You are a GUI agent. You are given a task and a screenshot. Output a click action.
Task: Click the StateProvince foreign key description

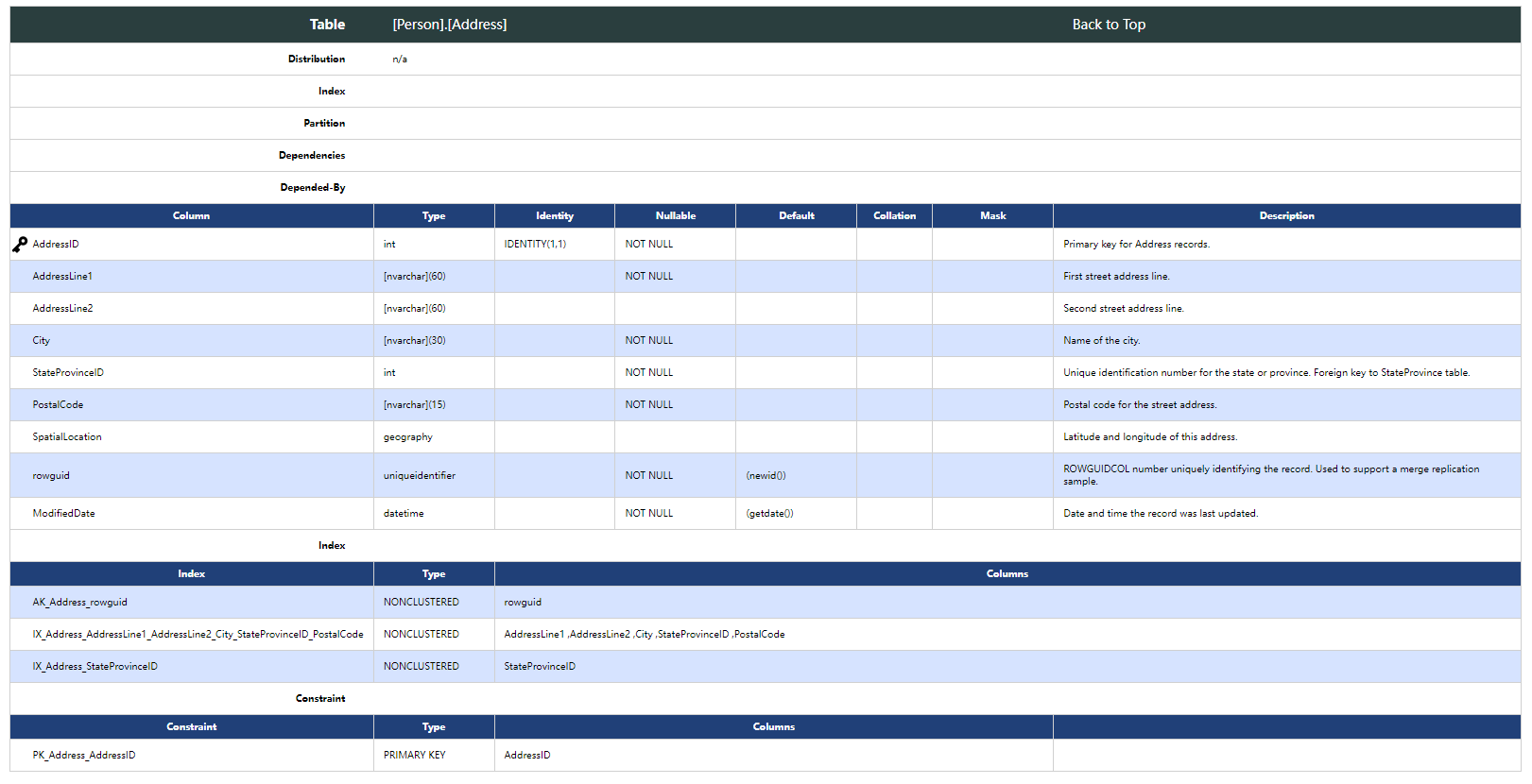pos(1266,373)
